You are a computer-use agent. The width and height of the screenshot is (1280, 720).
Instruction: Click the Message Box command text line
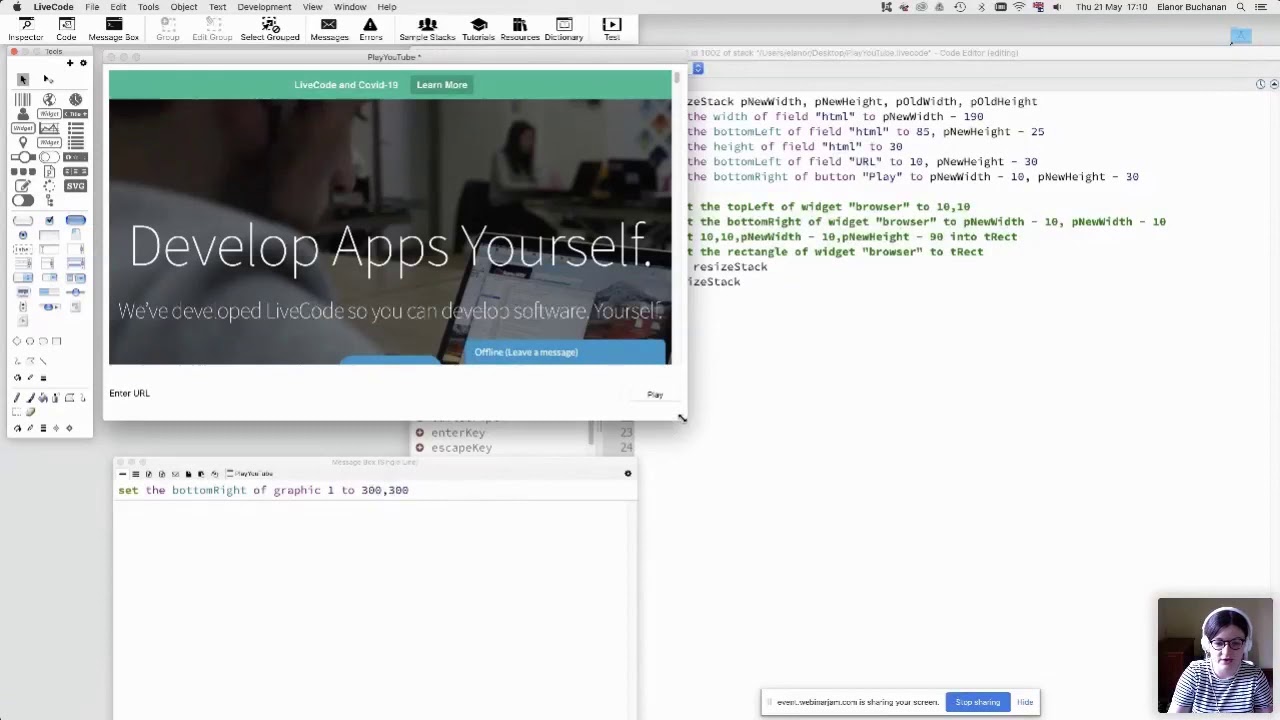pos(374,490)
